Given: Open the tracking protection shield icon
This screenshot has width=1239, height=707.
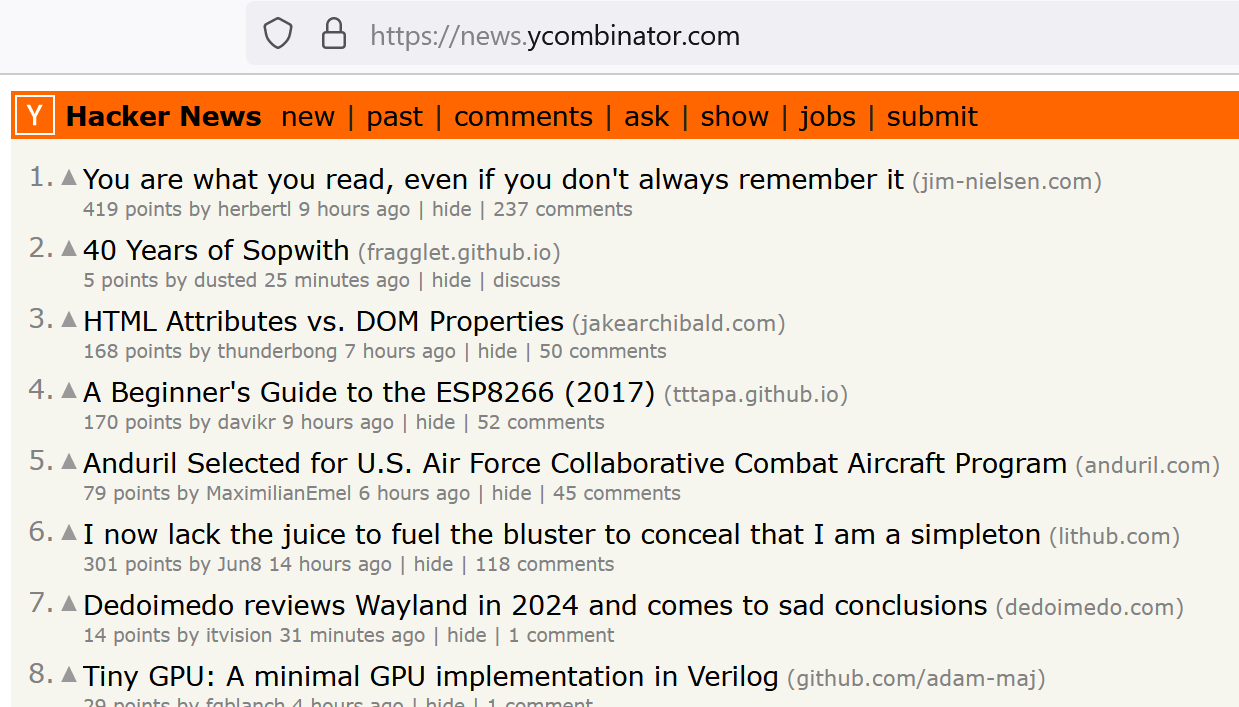Looking at the screenshot, I should click(278, 35).
